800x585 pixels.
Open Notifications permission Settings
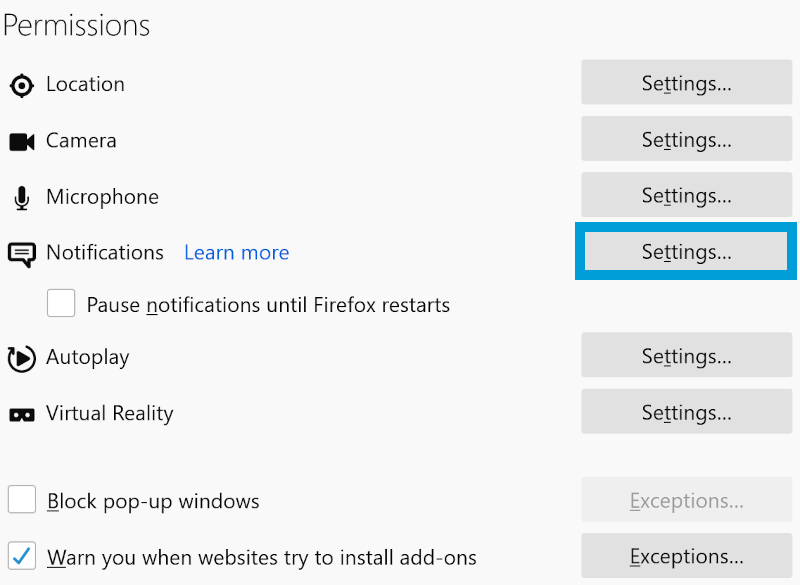click(686, 252)
